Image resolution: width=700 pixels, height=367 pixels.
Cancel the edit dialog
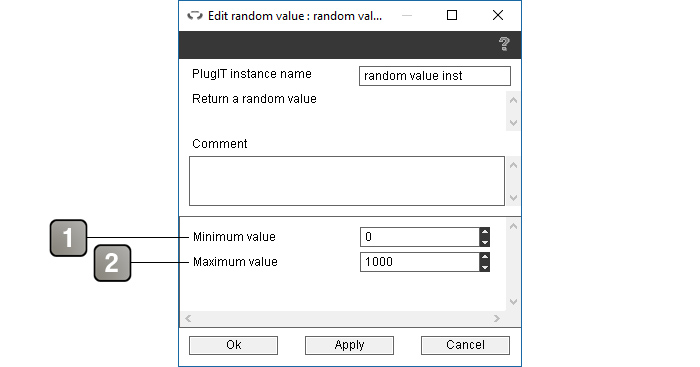[465, 345]
